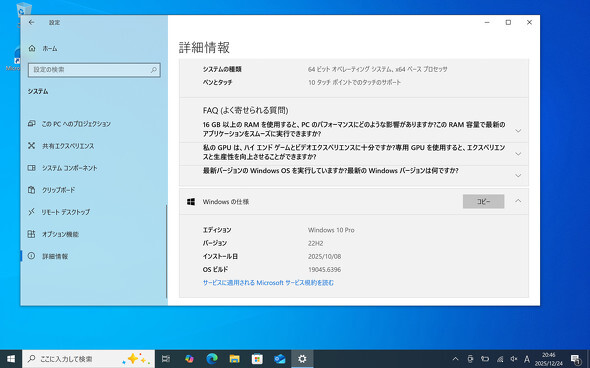This screenshot has height=368, width=590.
Task: Click the OS ビルド label
Action: coord(215,269)
